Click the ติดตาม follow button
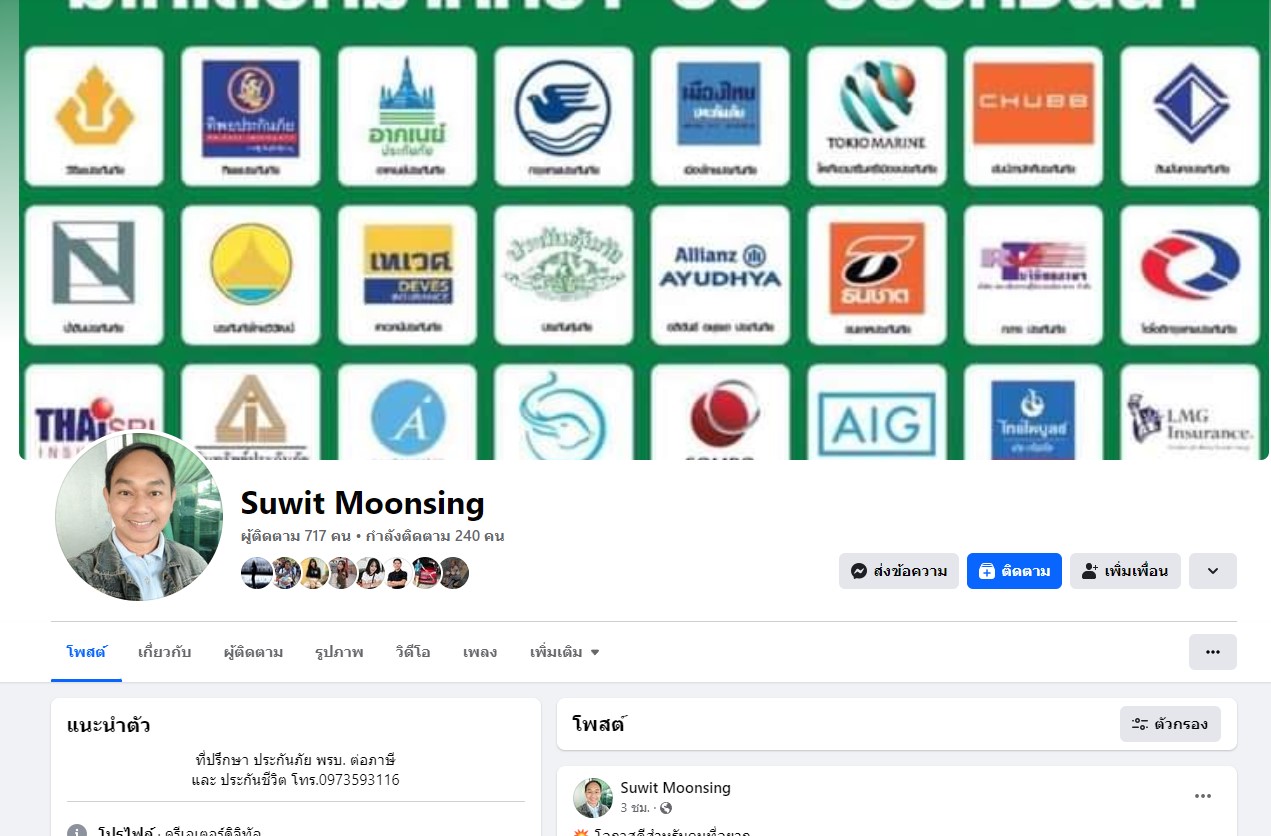 pos(1014,571)
